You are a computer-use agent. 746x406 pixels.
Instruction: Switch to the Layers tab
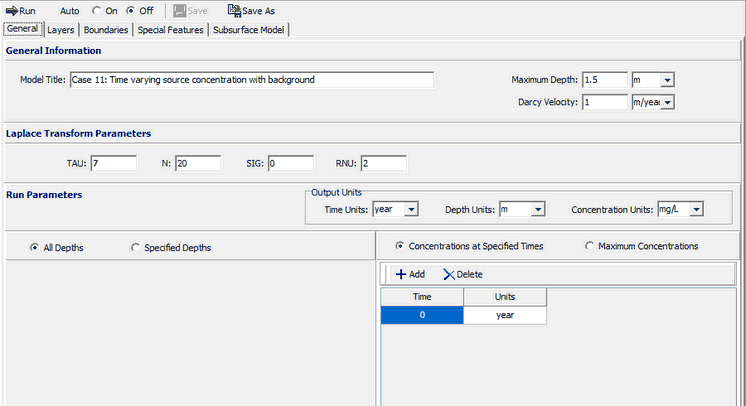point(60,30)
